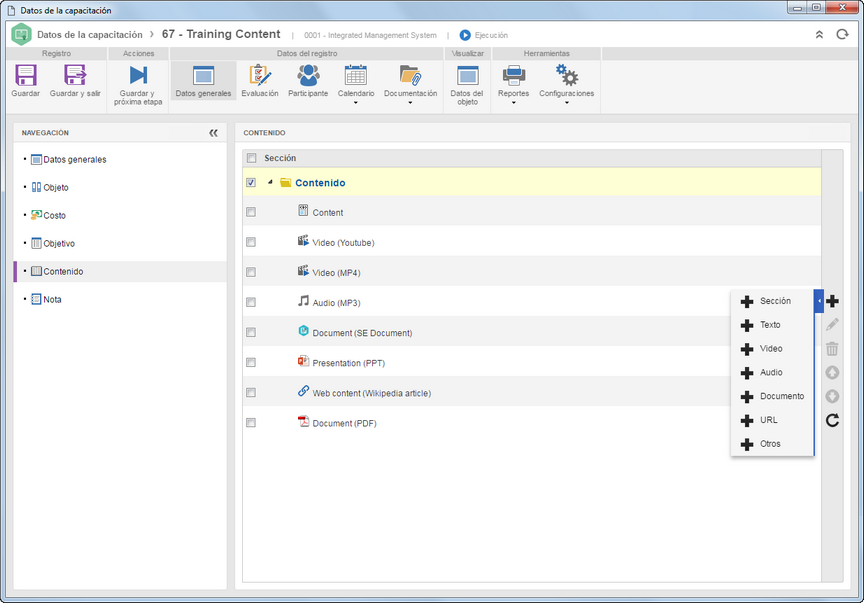Check the Video (Youtube) checkbox
This screenshot has height=603, width=864.
click(x=251, y=242)
